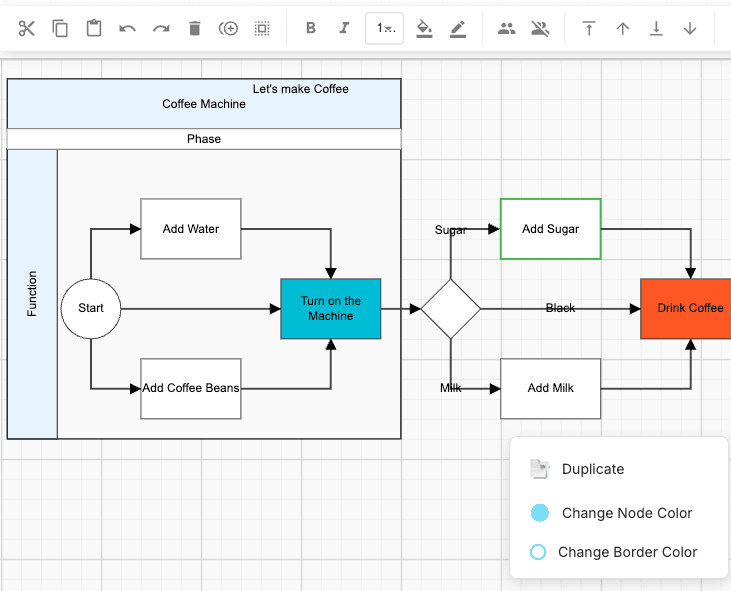
Task: Select Change Border Color menu entry
Action: [627, 552]
